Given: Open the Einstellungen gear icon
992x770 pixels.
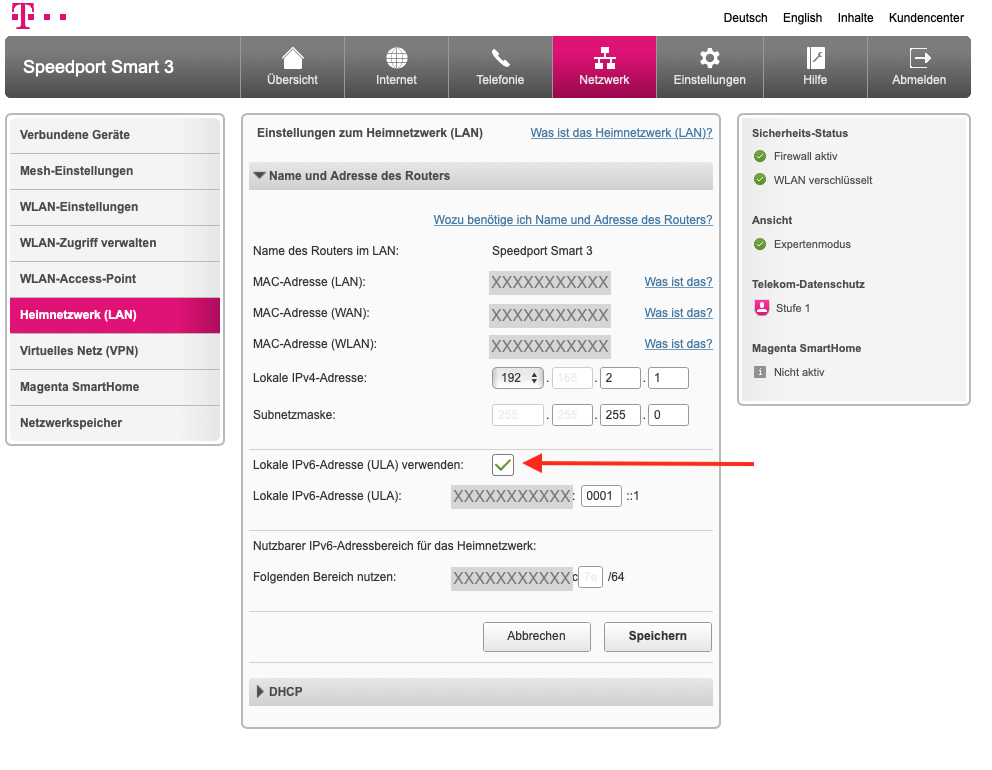Looking at the screenshot, I should point(709,58).
